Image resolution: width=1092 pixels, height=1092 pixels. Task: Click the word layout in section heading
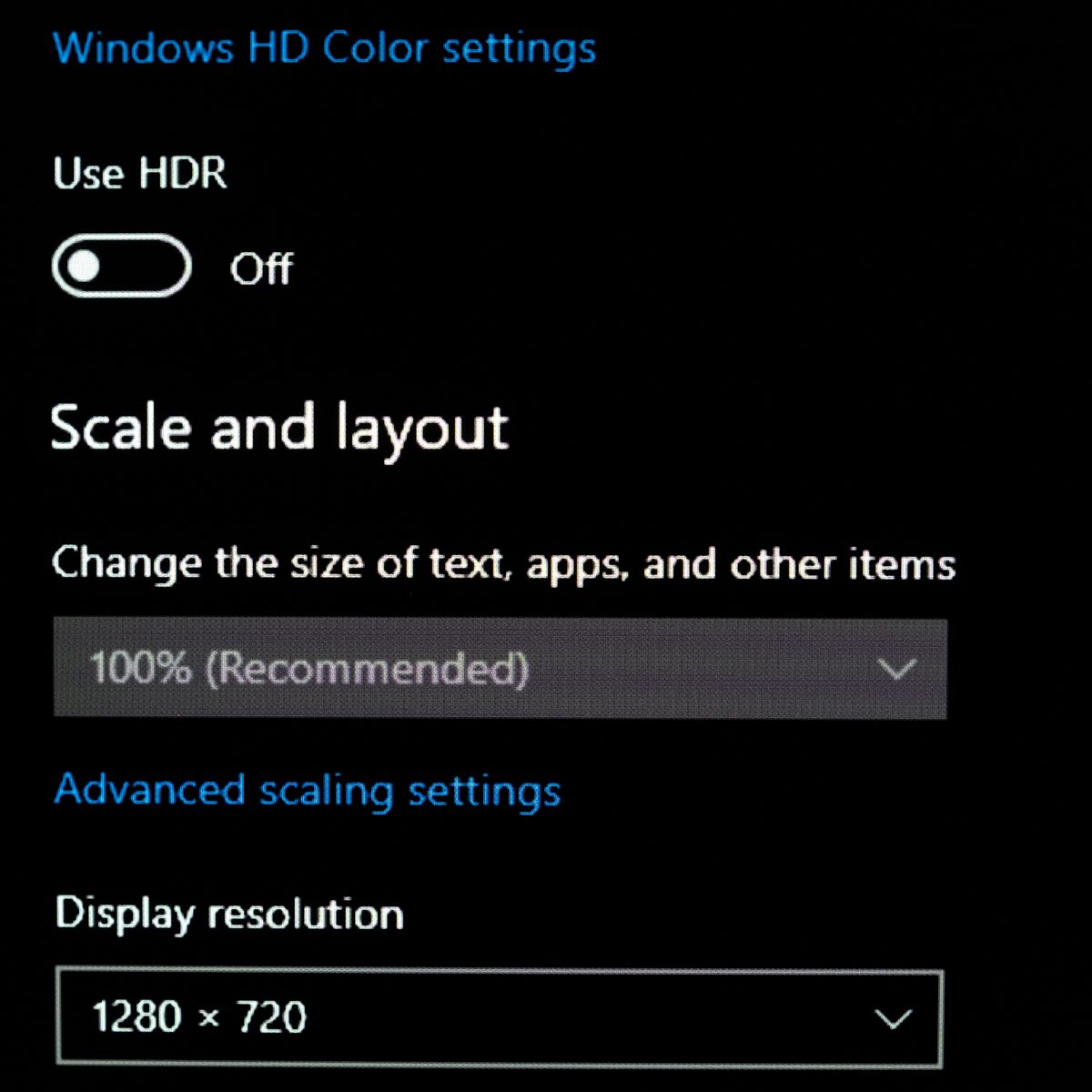[x=421, y=430]
